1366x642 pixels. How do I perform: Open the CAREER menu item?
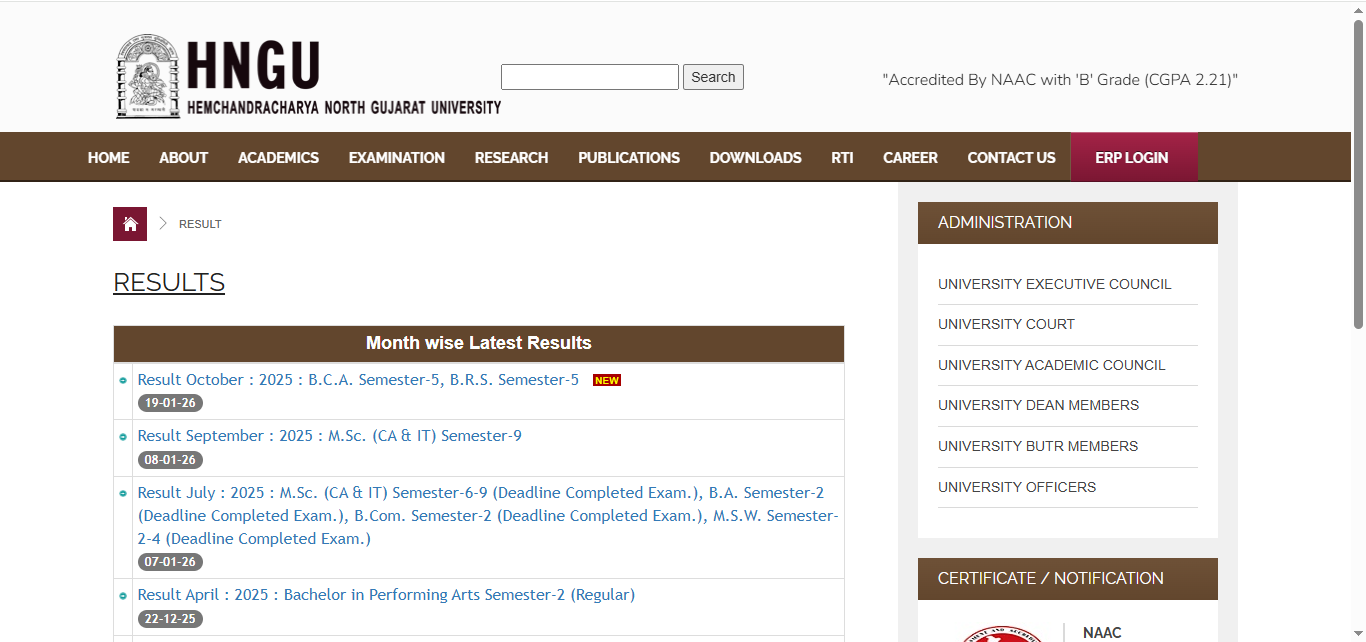pyautogui.click(x=910, y=158)
